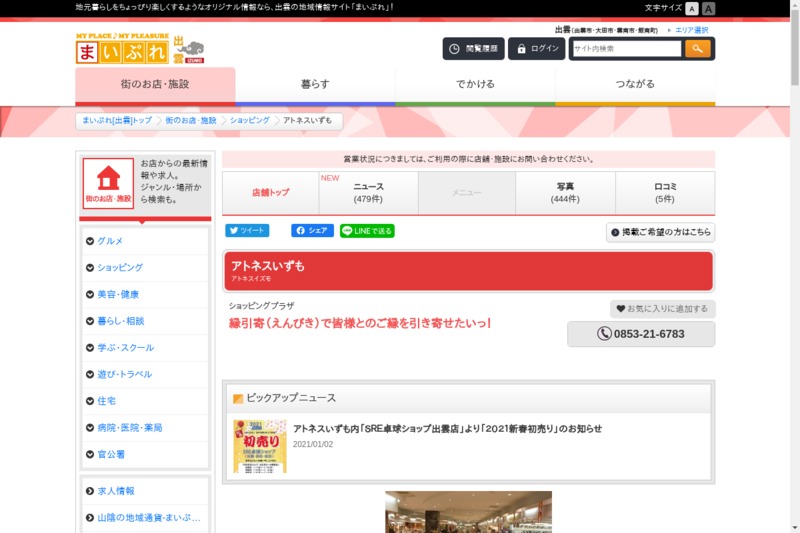Expand the 美容・健康 sidebar category
Viewport: 800px width, 533px height.
pyautogui.click(x=117, y=294)
